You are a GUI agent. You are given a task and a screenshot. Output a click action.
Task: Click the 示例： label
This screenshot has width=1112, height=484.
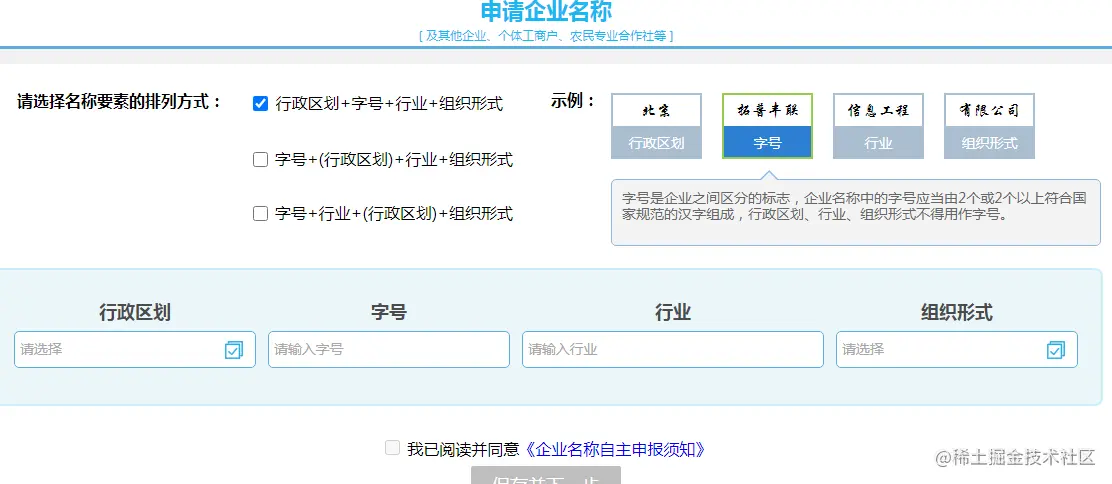point(573,101)
